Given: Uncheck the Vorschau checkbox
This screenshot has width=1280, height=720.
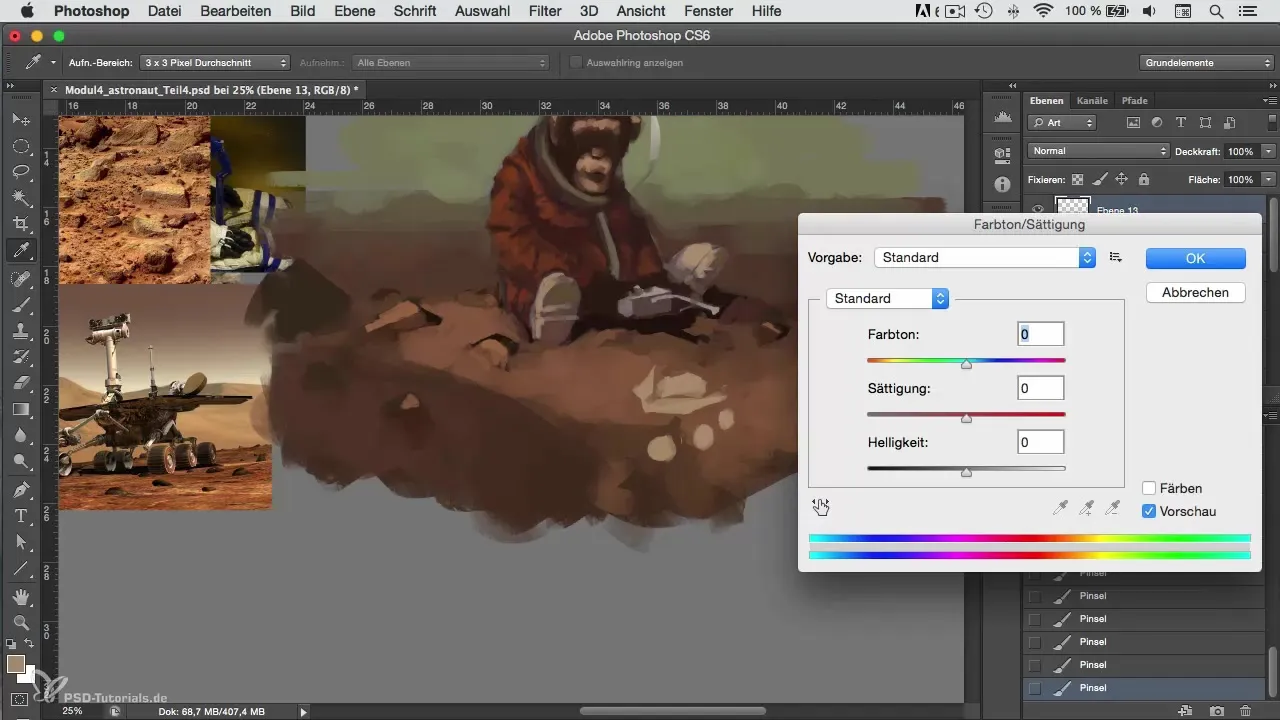Looking at the screenshot, I should (x=1149, y=511).
